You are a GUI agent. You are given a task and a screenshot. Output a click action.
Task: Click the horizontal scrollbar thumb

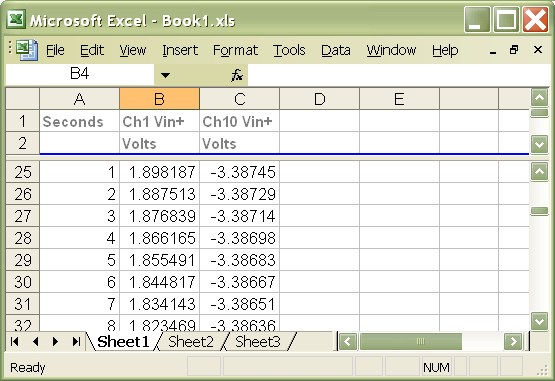(x=411, y=342)
